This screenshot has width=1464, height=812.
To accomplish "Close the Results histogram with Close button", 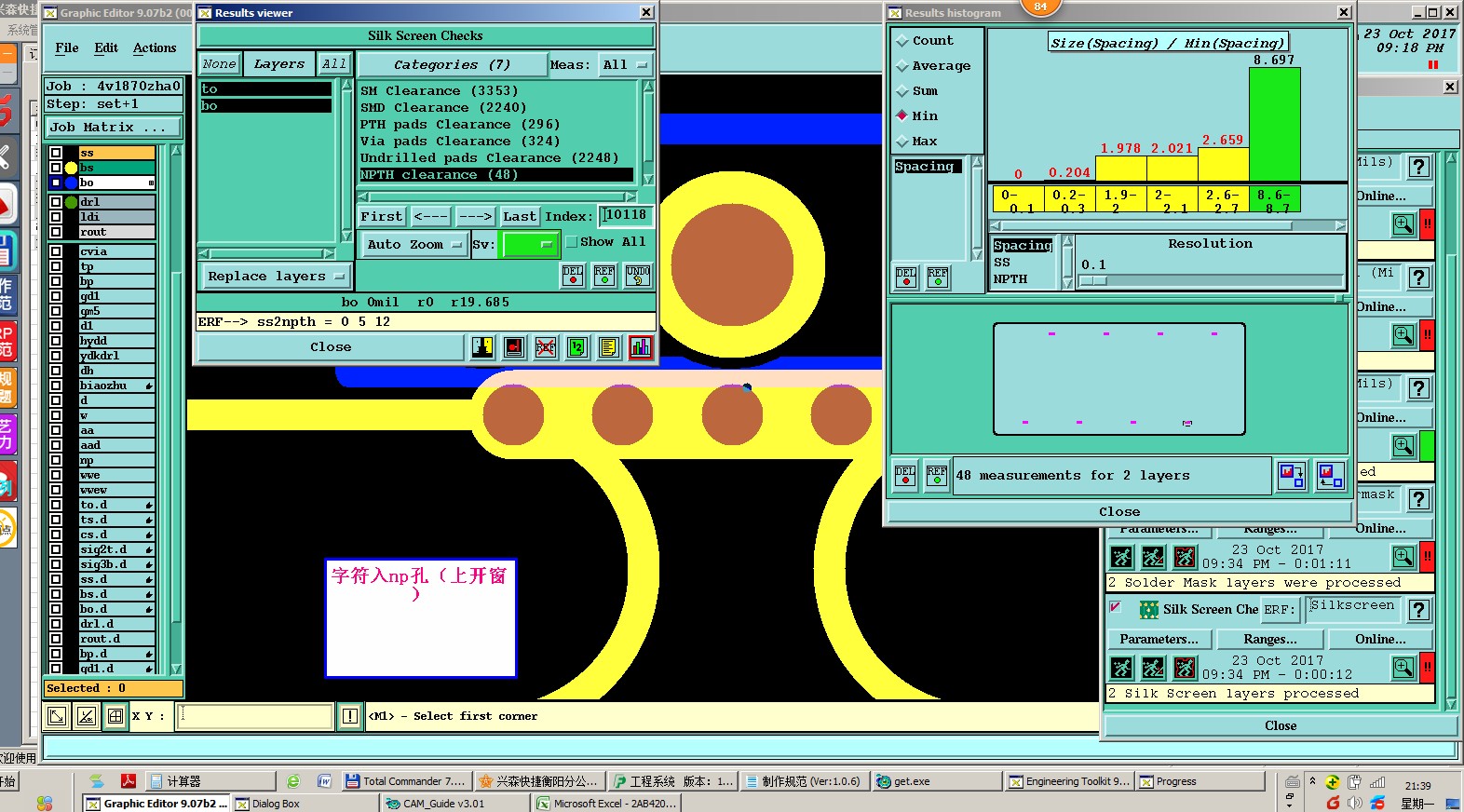I will point(1118,512).
